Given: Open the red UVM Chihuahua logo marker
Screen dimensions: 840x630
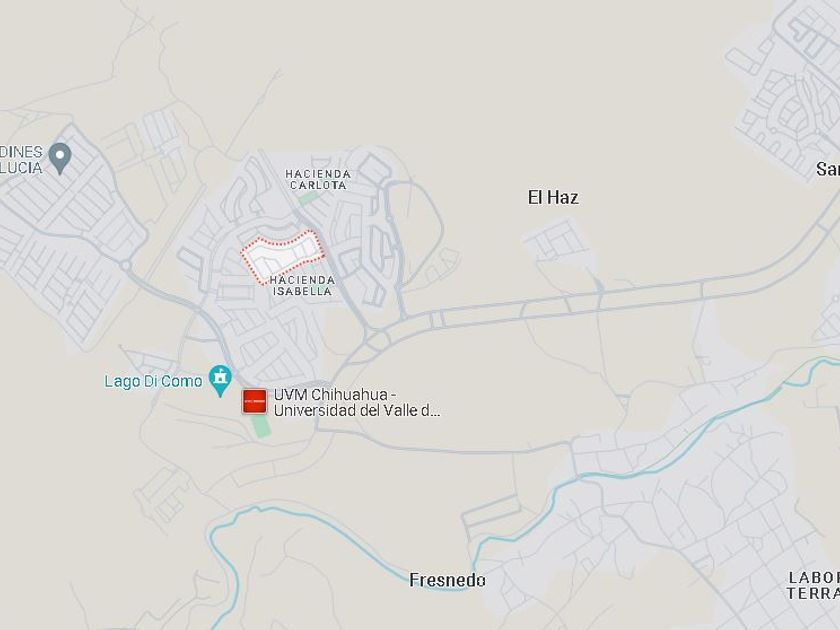Looking at the screenshot, I should pyautogui.click(x=254, y=401).
